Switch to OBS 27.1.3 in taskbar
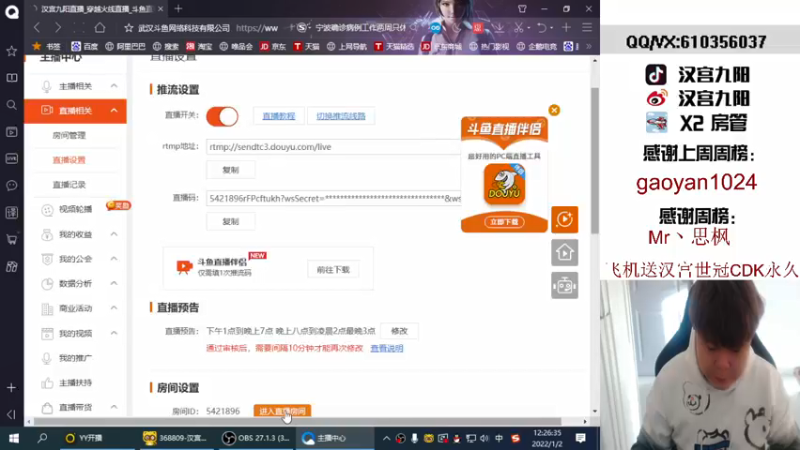The height and width of the screenshot is (450, 800). point(257,438)
